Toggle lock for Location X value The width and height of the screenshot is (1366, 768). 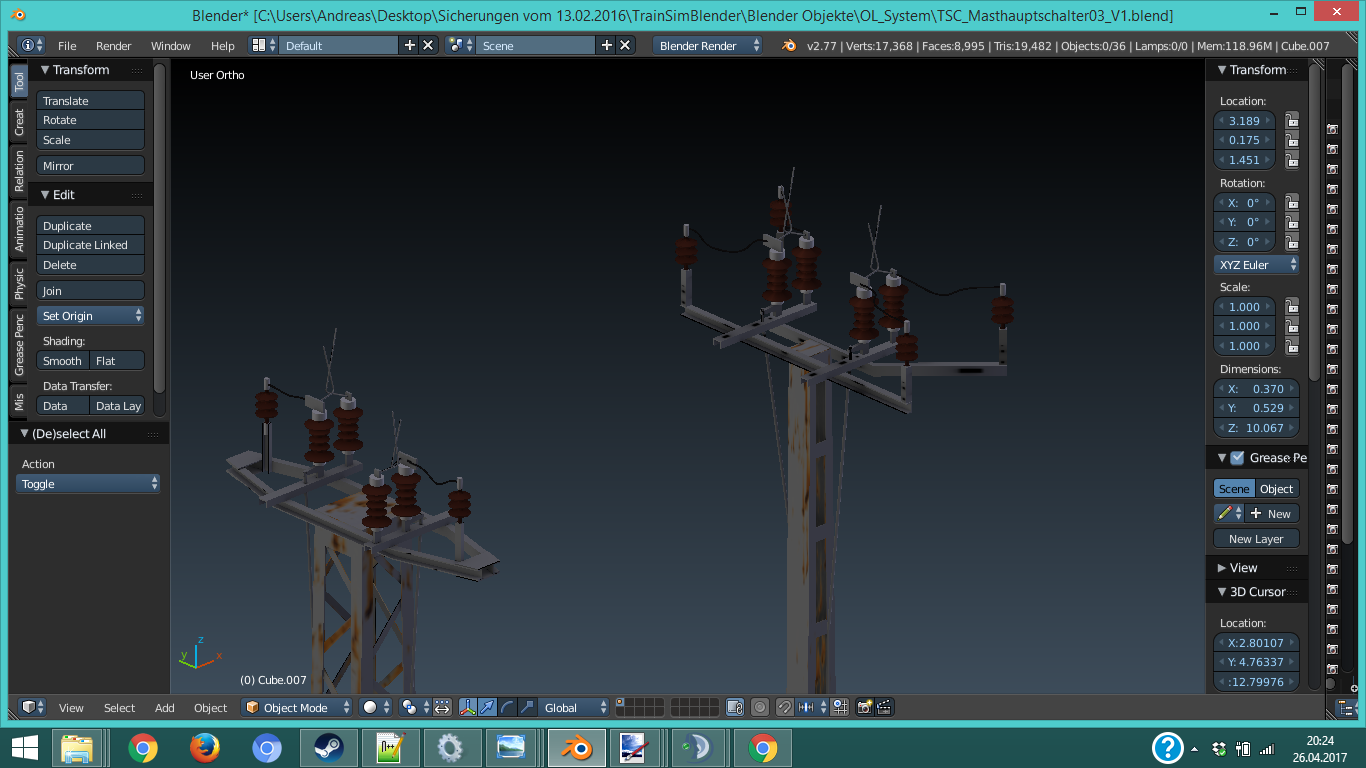(x=1292, y=121)
